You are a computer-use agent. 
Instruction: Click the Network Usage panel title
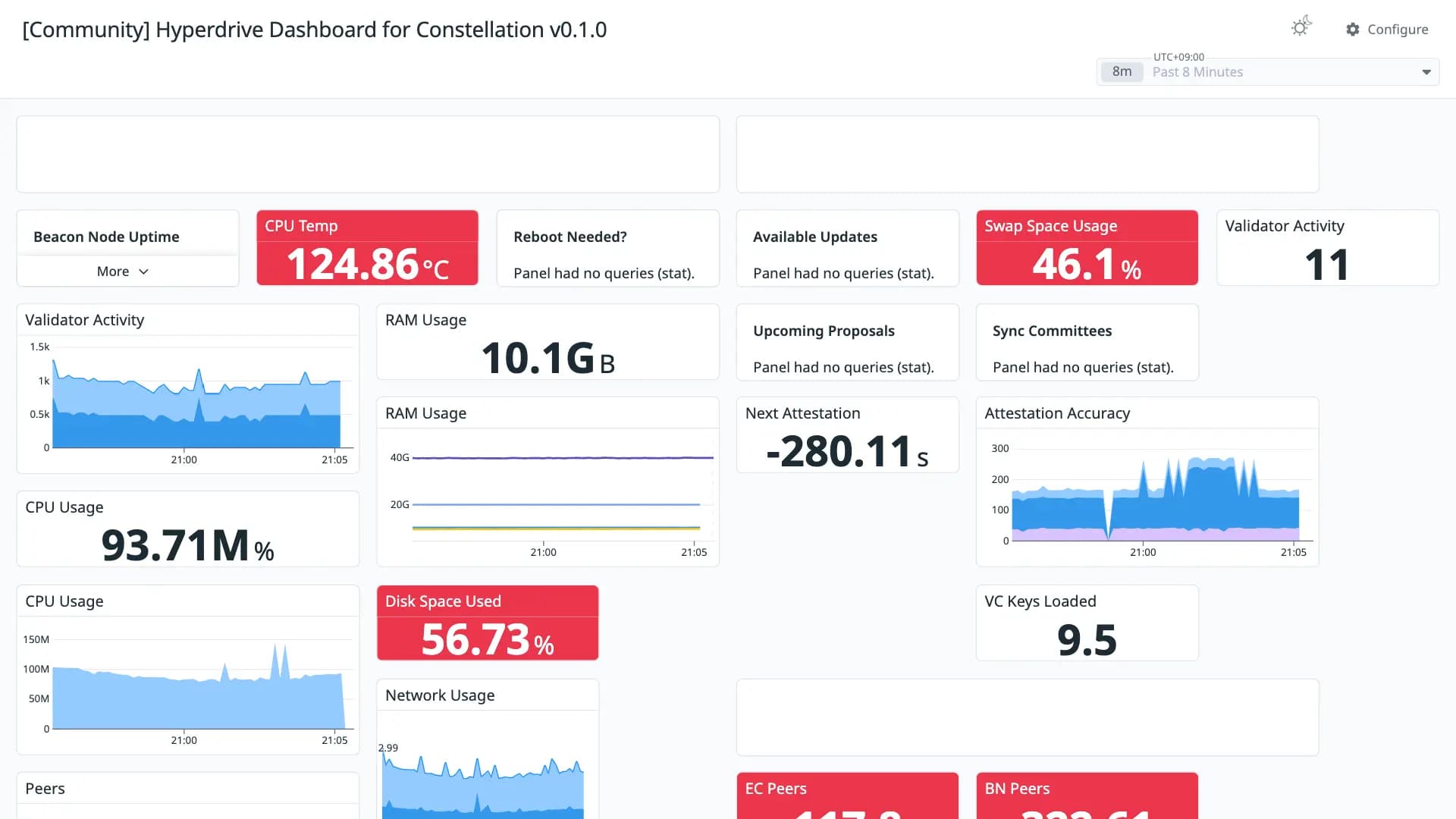click(440, 695)
